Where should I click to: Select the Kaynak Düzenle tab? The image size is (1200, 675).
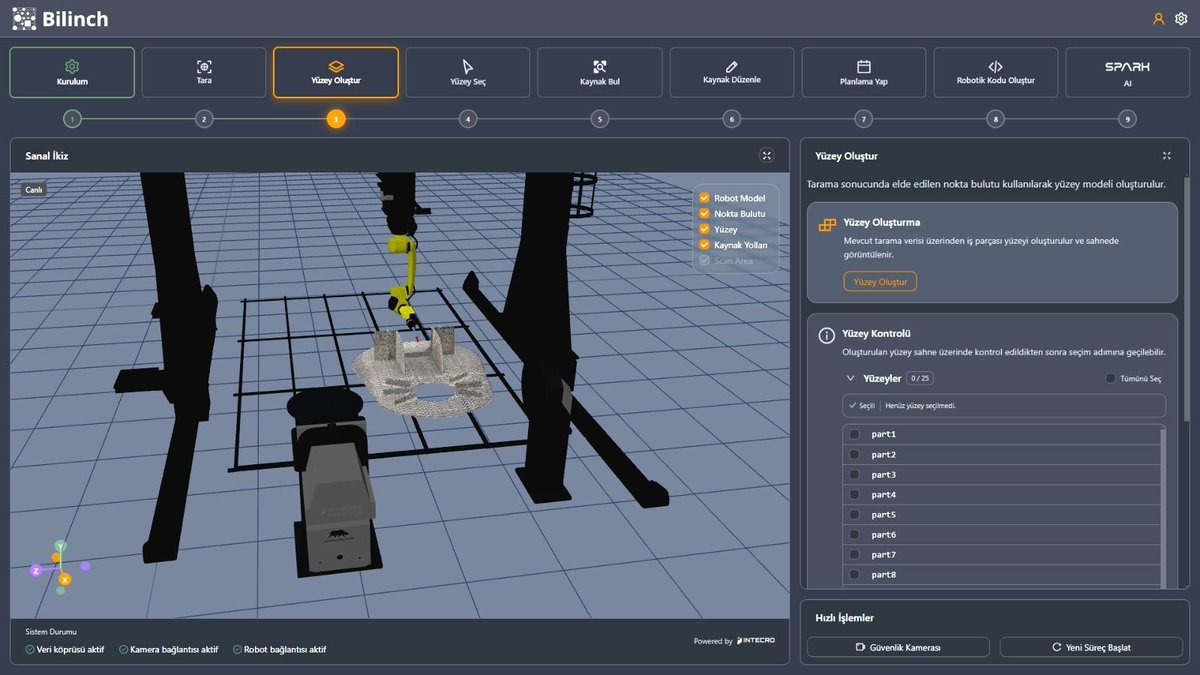click(x=732, y=72)
